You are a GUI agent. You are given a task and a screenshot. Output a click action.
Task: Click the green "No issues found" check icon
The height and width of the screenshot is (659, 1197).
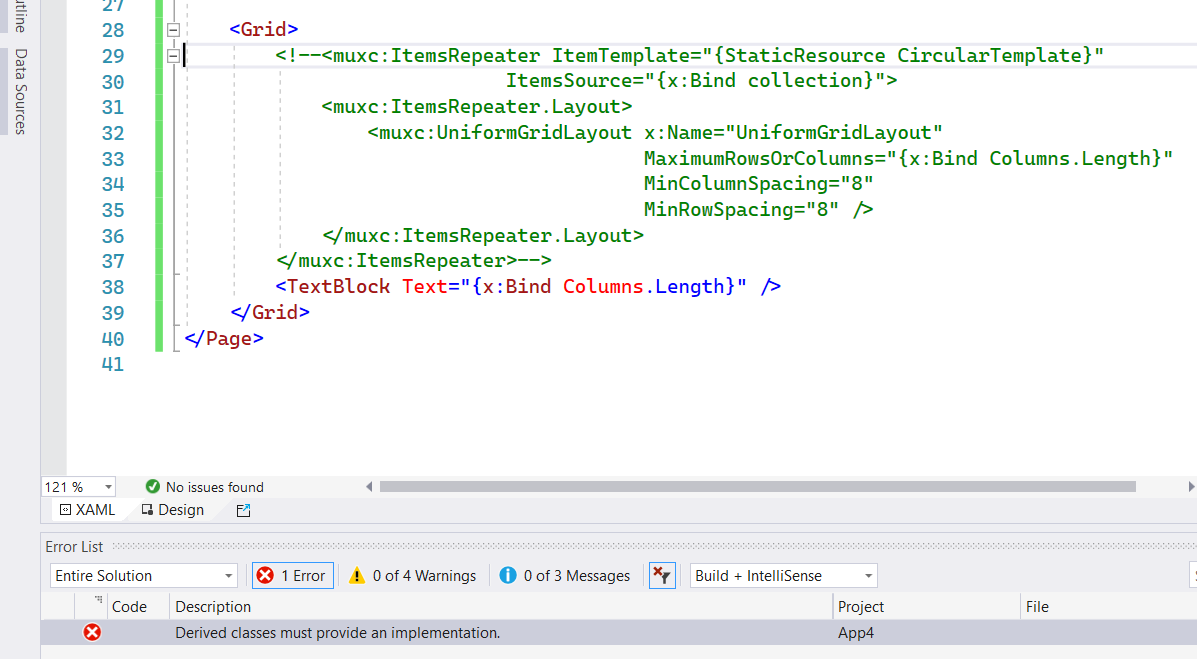152,487
